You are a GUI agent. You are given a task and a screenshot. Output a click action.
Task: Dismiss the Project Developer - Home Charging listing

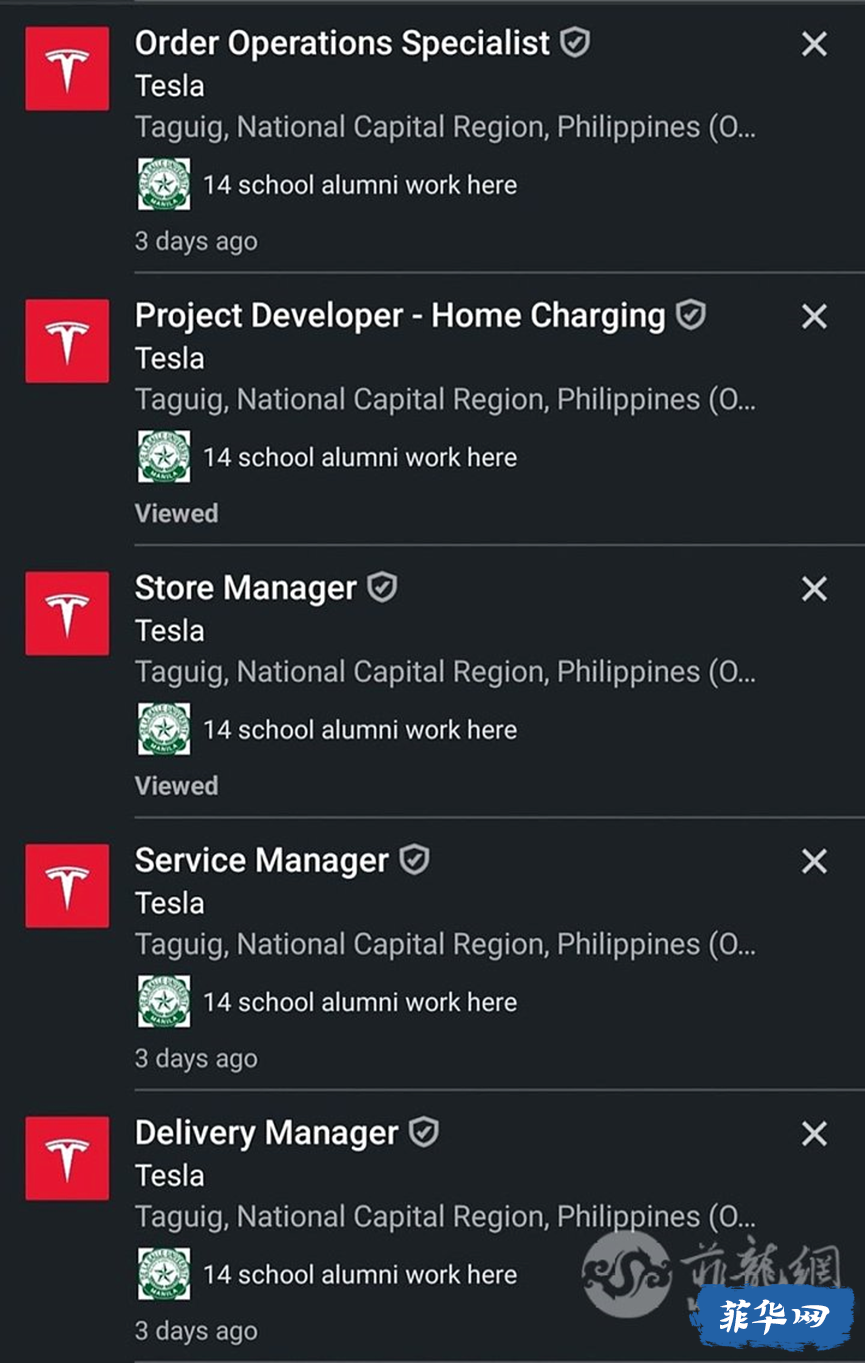[814, 317]
